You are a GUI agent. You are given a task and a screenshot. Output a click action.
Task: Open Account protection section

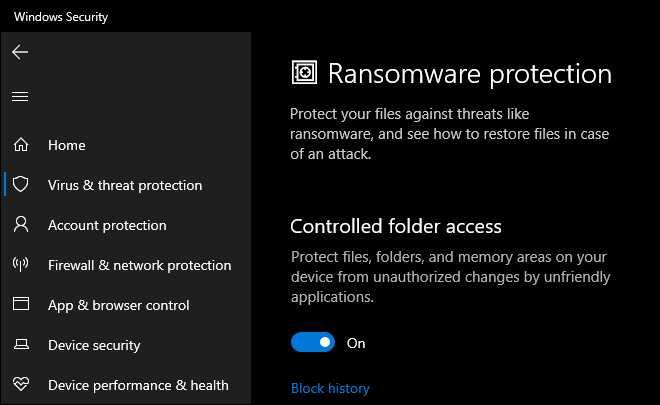click(x=107, y=225)
